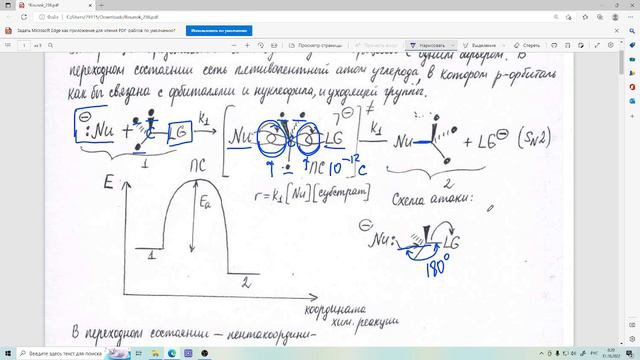Add a sidebar app with plus
Image resolution: width=640 pixels, height=360 pixels.
pyautogui.click(x=632, y=116)
